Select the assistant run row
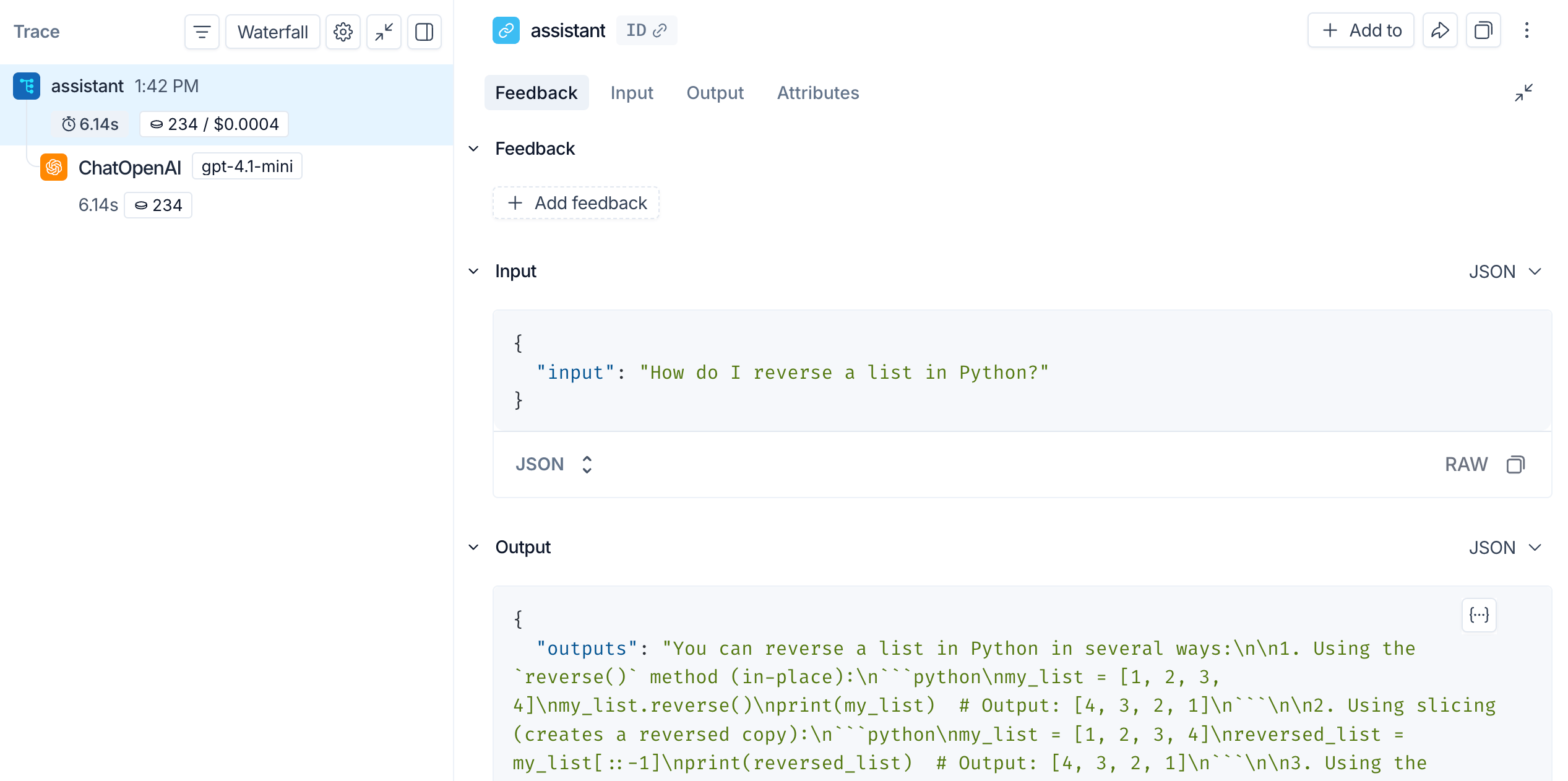Viewport: 1568px width, 781px height. click(226, 105)
